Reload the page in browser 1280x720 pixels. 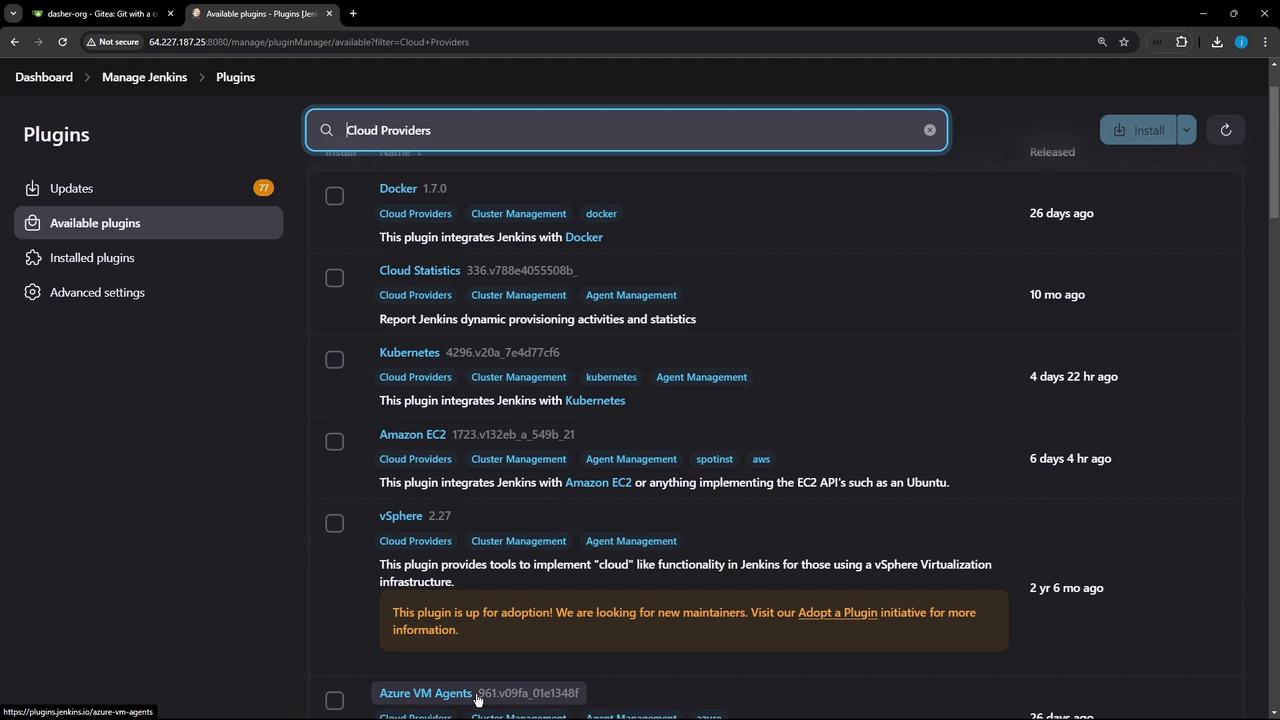(x=62, y=42)
